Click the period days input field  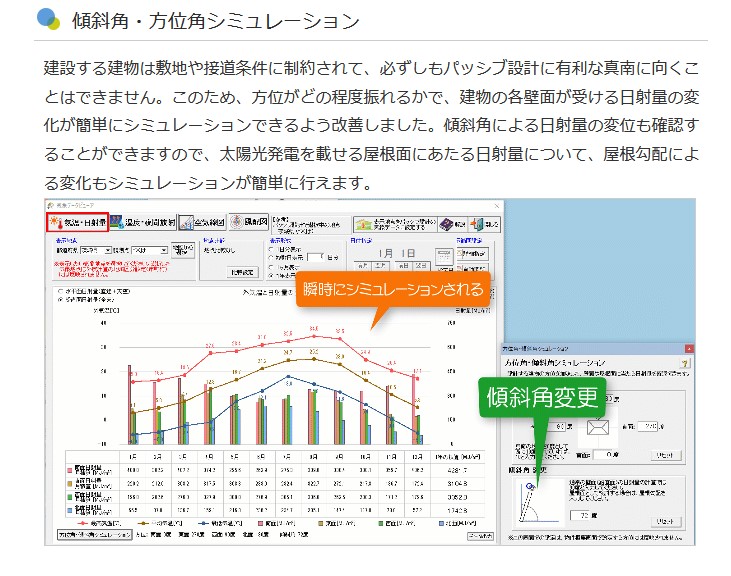tap(316, 257)
